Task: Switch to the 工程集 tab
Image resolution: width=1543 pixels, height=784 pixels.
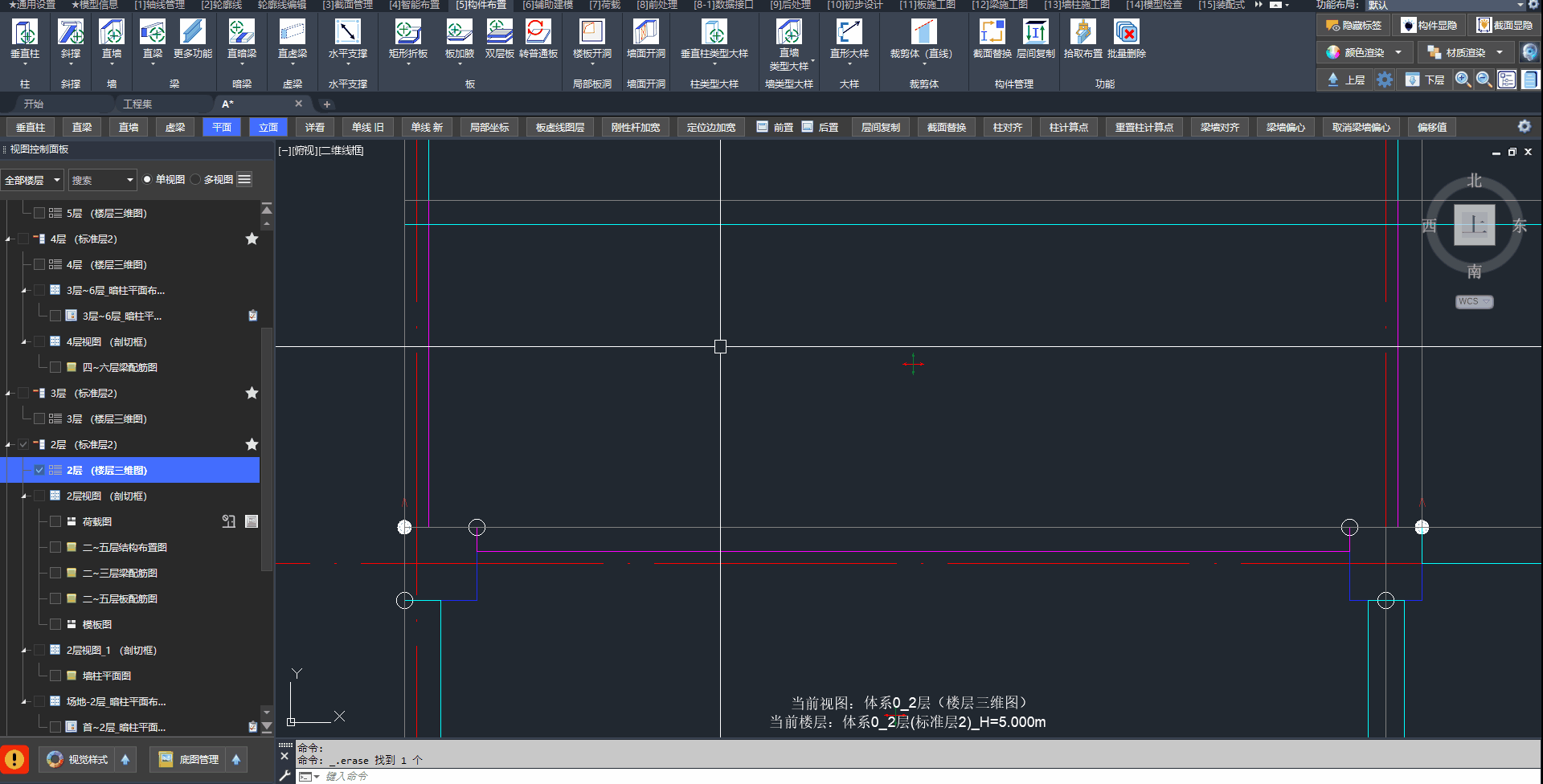Action: pos(137,104)
